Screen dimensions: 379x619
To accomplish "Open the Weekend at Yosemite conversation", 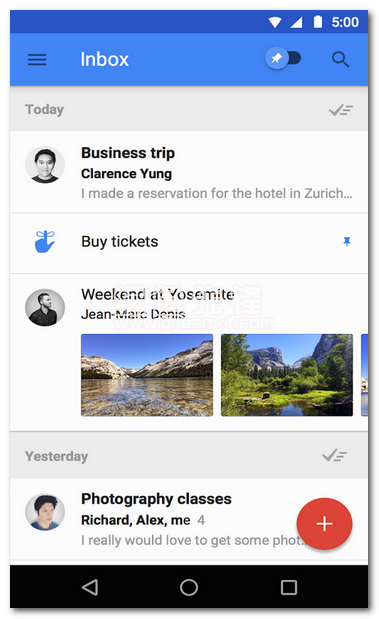I will [x=189, y=352].
